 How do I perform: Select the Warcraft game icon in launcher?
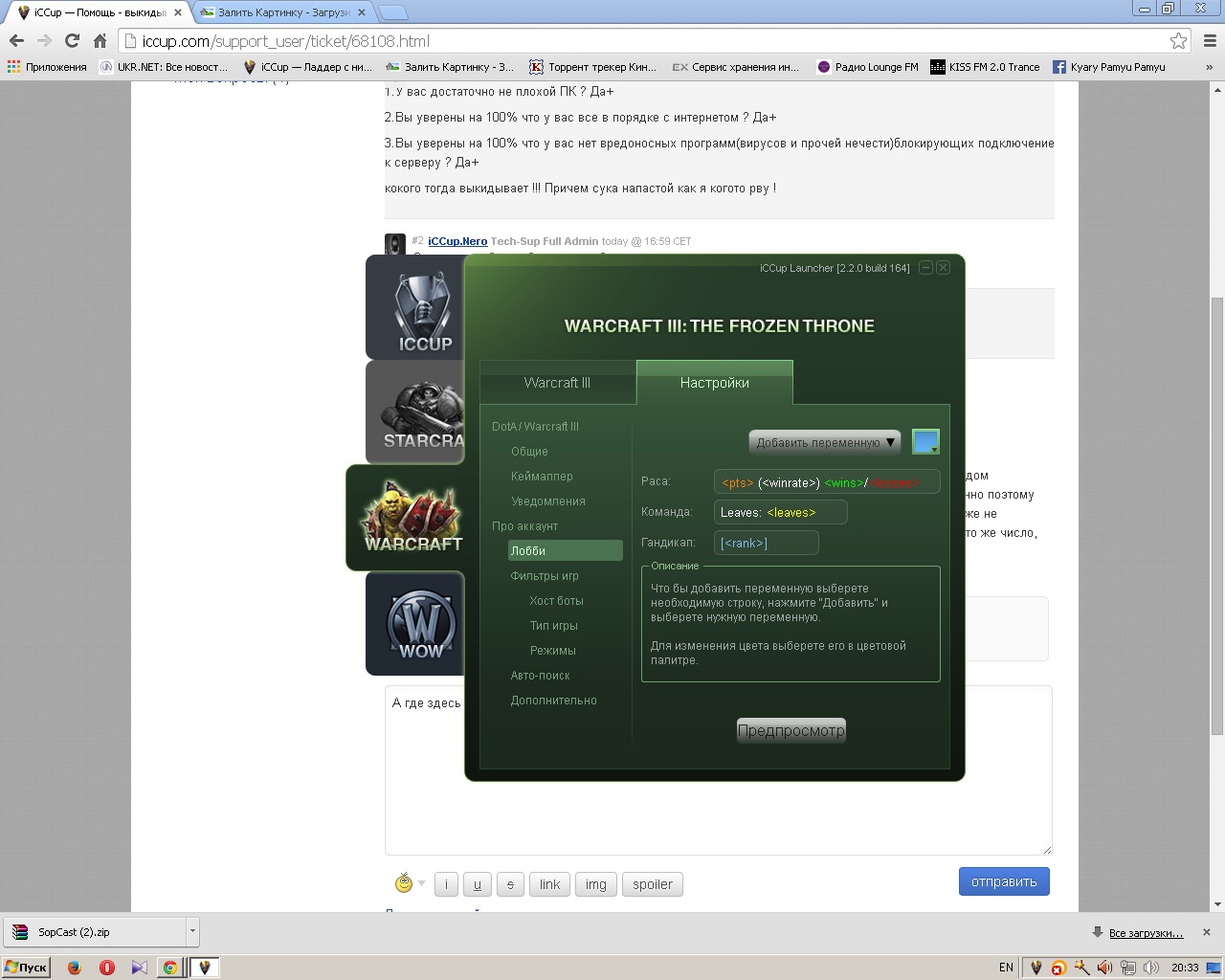[x=406, y=518]
